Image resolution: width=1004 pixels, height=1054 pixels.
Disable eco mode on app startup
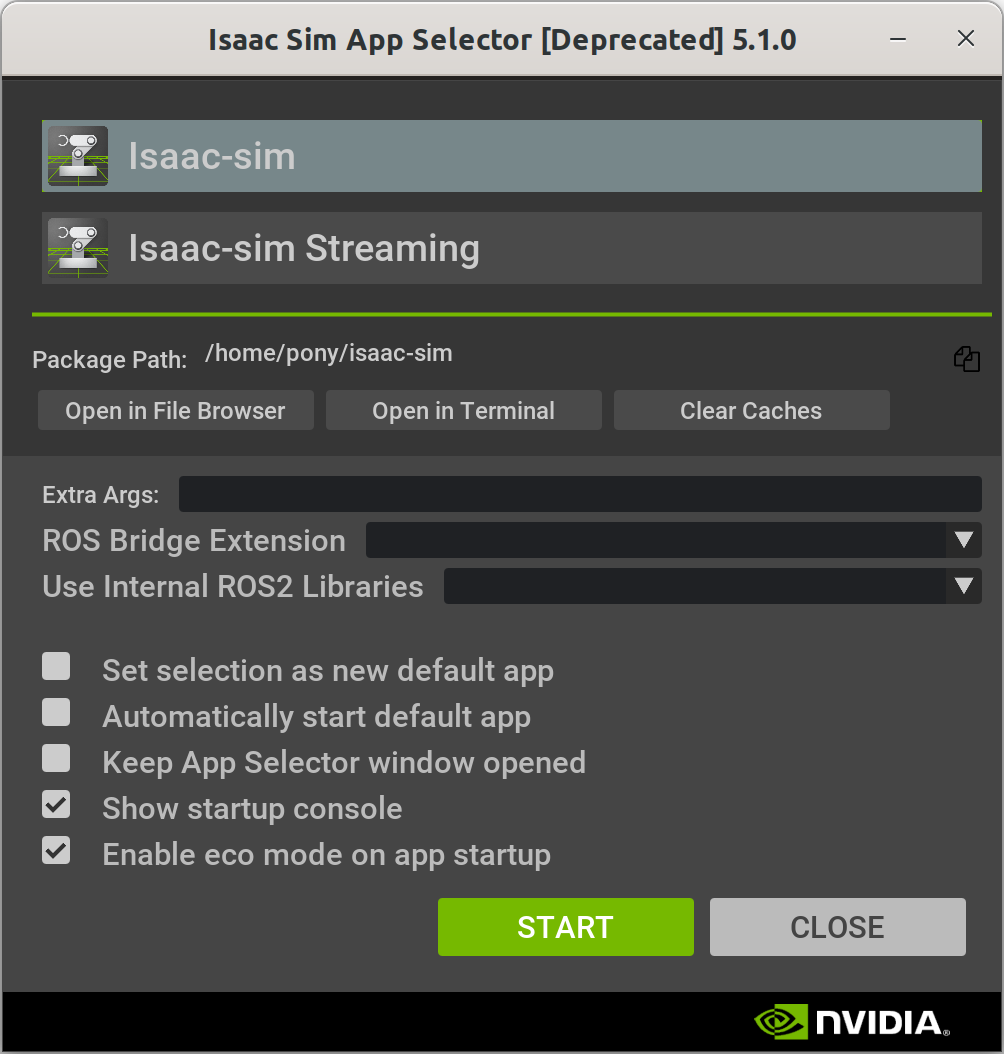pos(56,850)
